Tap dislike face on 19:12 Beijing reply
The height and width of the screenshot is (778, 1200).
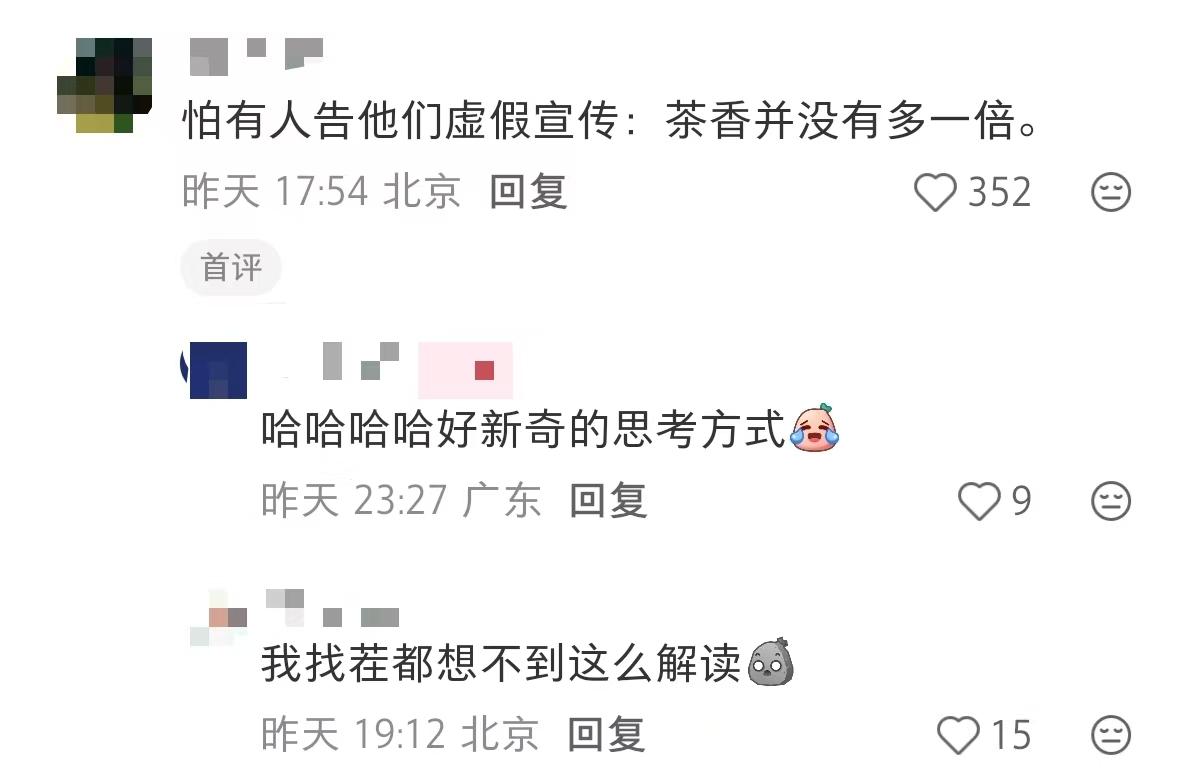(1110, 736)
